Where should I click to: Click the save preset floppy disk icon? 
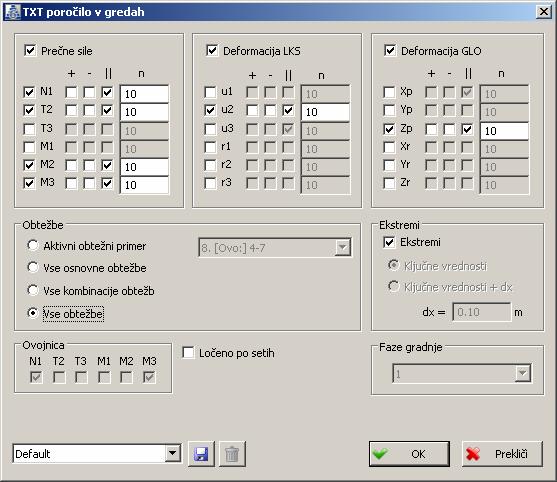click(x=201, y=454)
